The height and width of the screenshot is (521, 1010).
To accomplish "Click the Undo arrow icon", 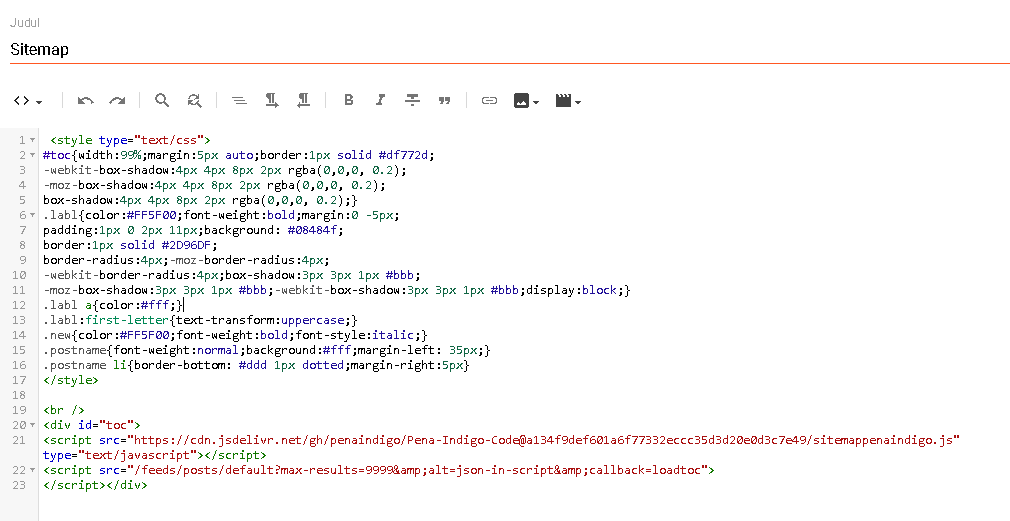I will (85, 100).
